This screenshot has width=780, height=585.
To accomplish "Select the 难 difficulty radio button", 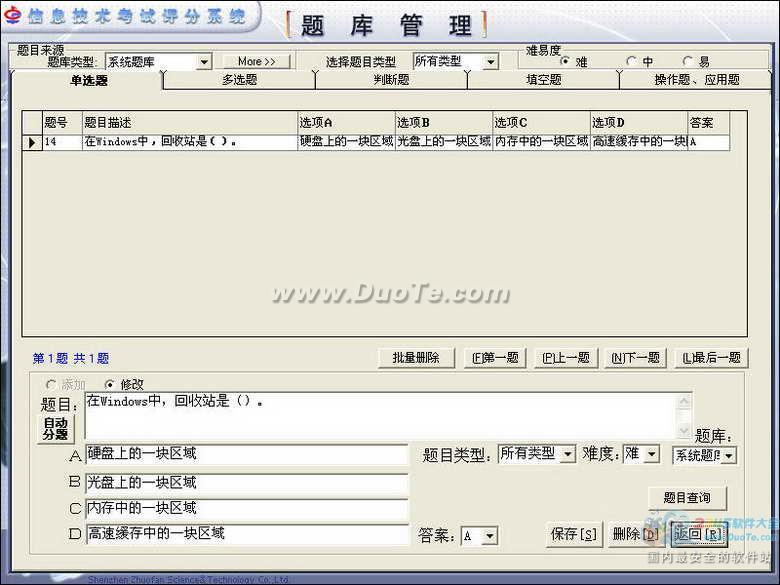I will [x=566, y=62].
